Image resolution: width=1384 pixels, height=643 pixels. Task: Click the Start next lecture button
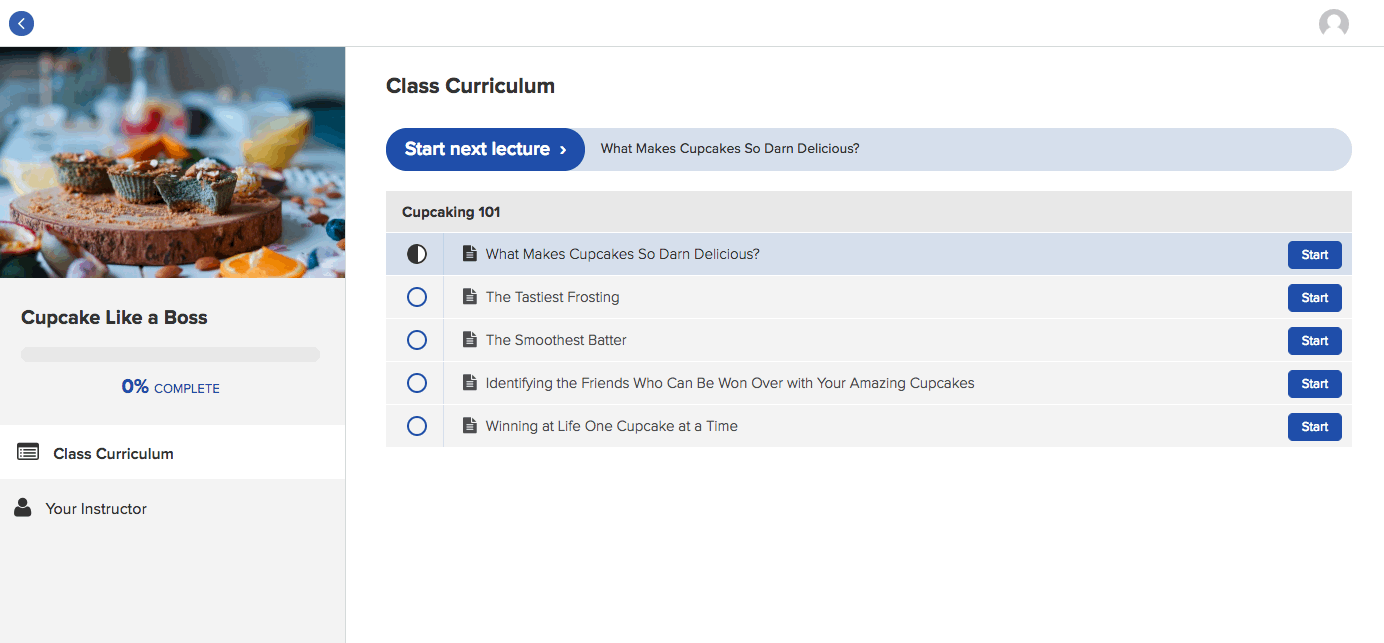pyautogui.click(x=485, y=149)
